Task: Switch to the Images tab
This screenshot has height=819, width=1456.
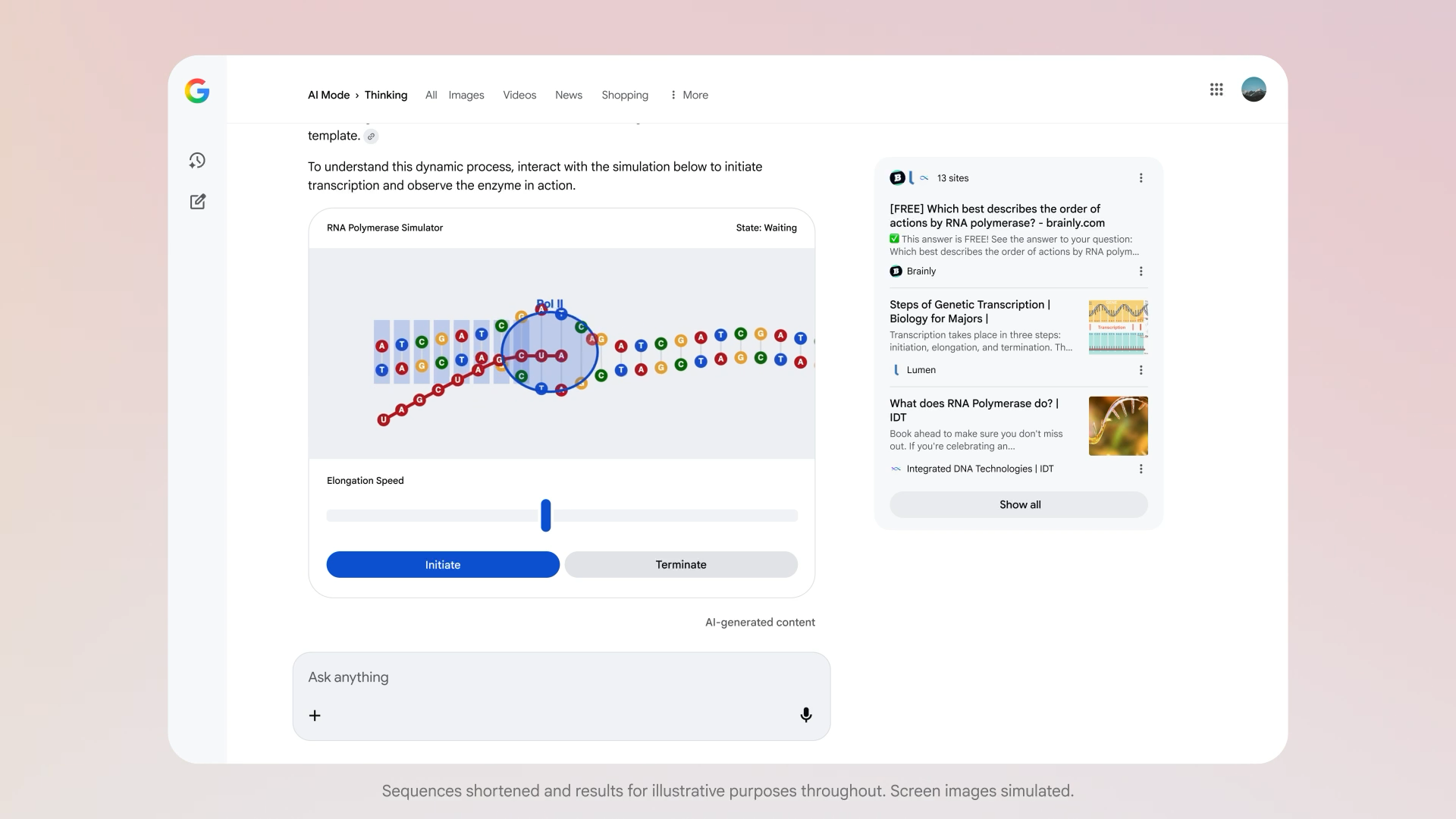Action: click(x=466, y=95)
